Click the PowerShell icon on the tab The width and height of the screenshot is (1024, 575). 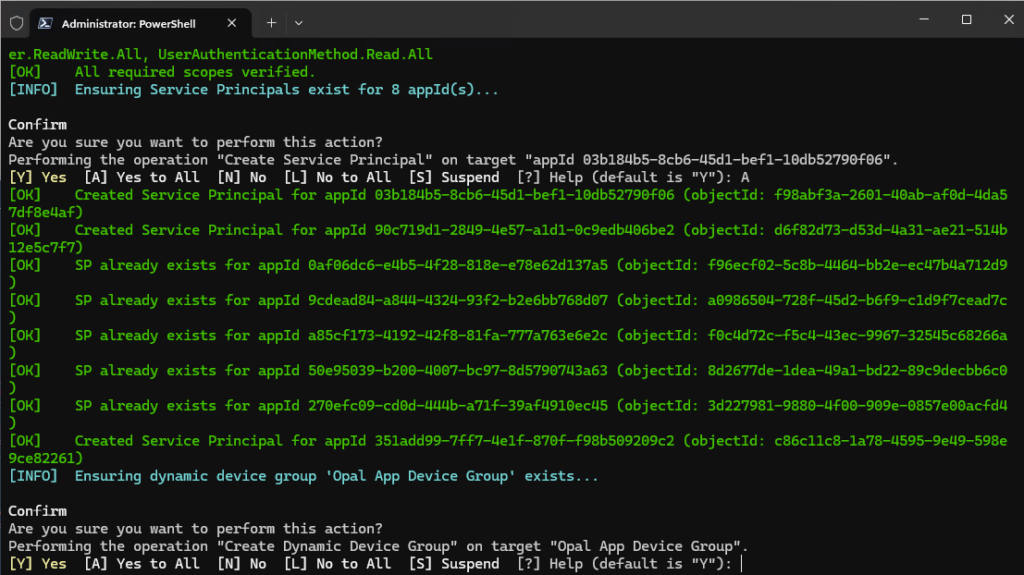[x=45, y=22]
